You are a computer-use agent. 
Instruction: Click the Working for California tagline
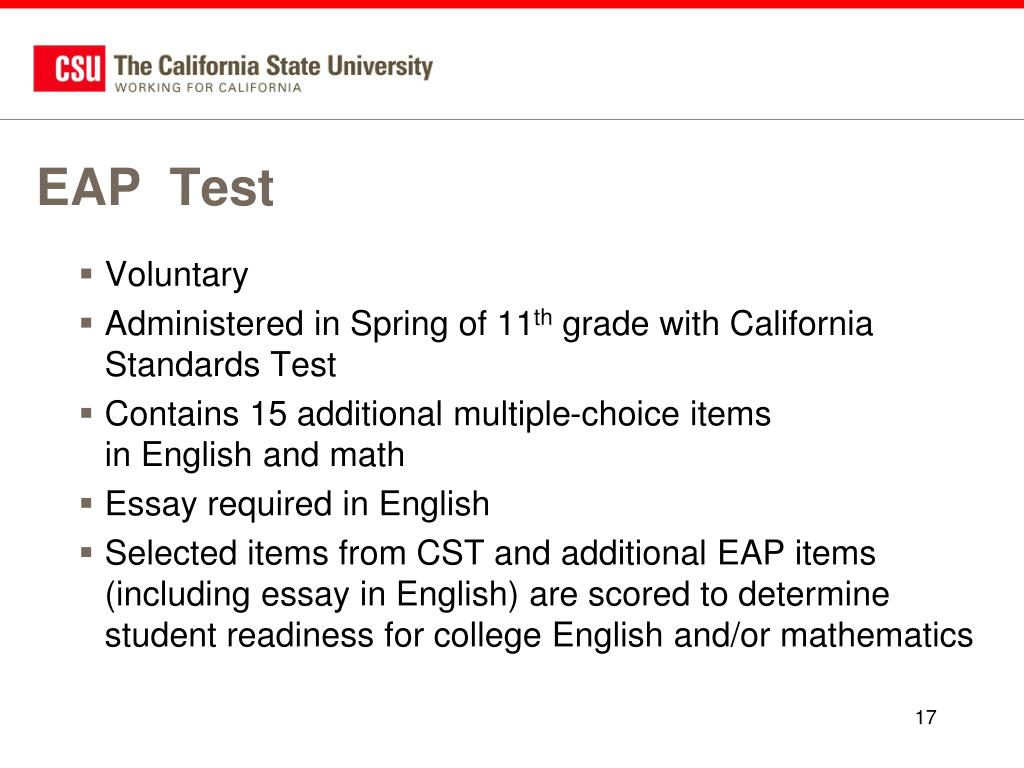(208, 88)
